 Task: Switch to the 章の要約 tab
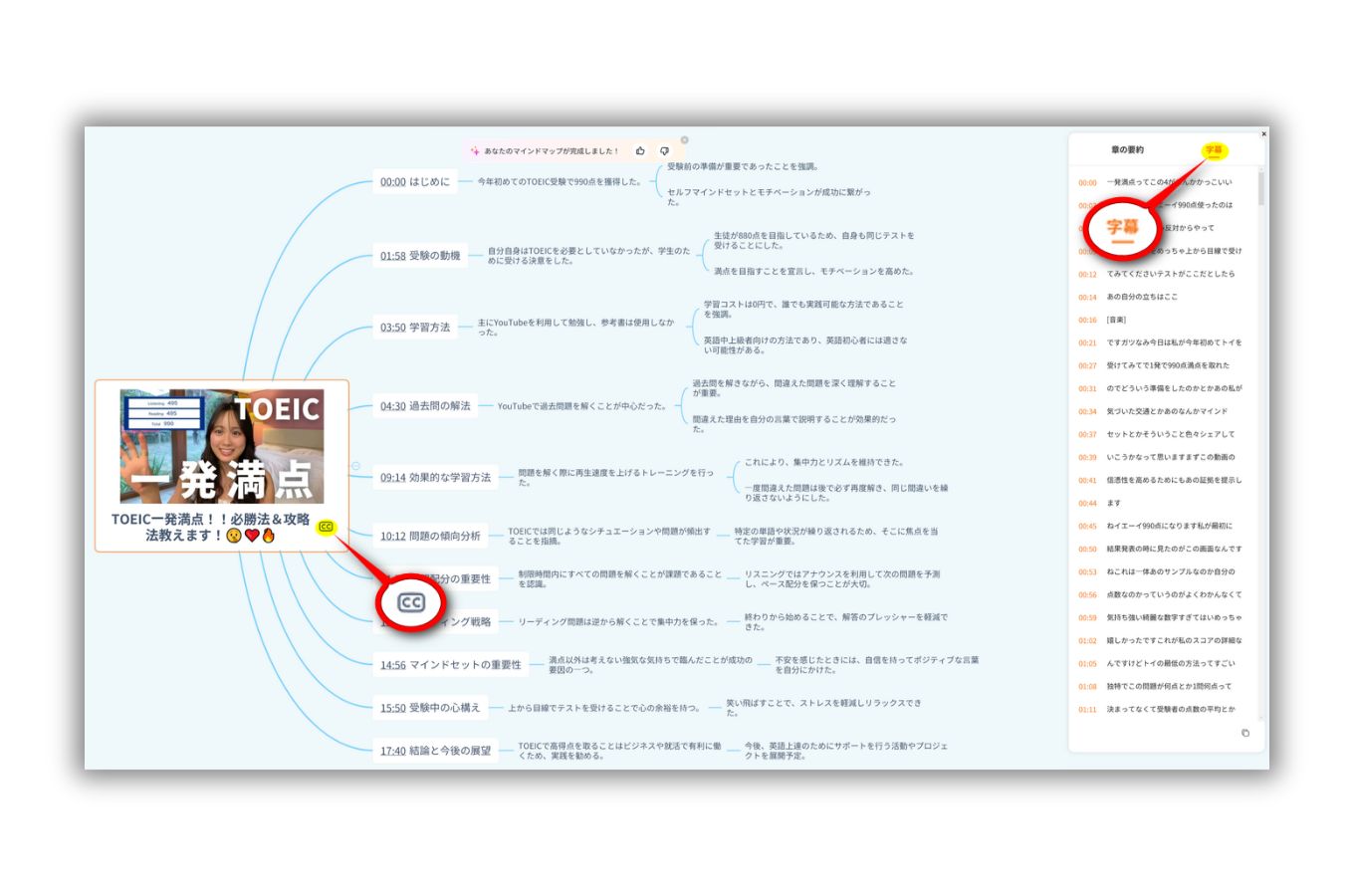pos(1127,150)
